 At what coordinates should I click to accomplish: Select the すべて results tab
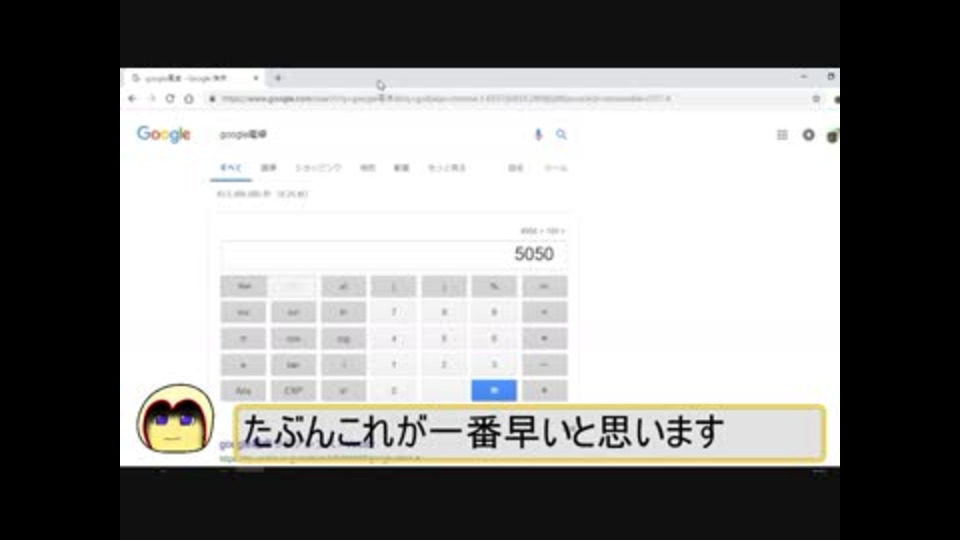(x=231, y=168)
